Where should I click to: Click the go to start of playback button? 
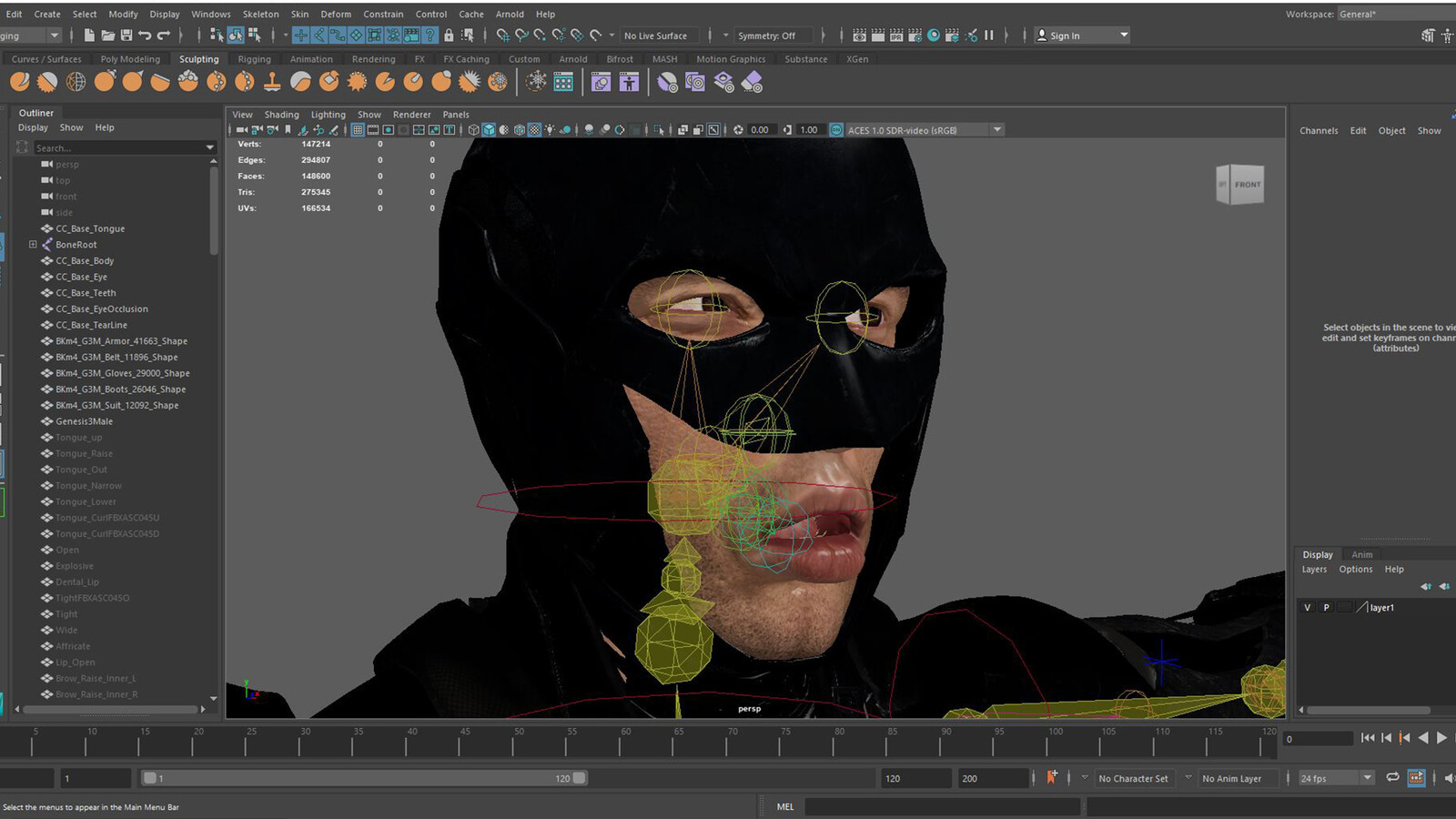[1367, 738]
